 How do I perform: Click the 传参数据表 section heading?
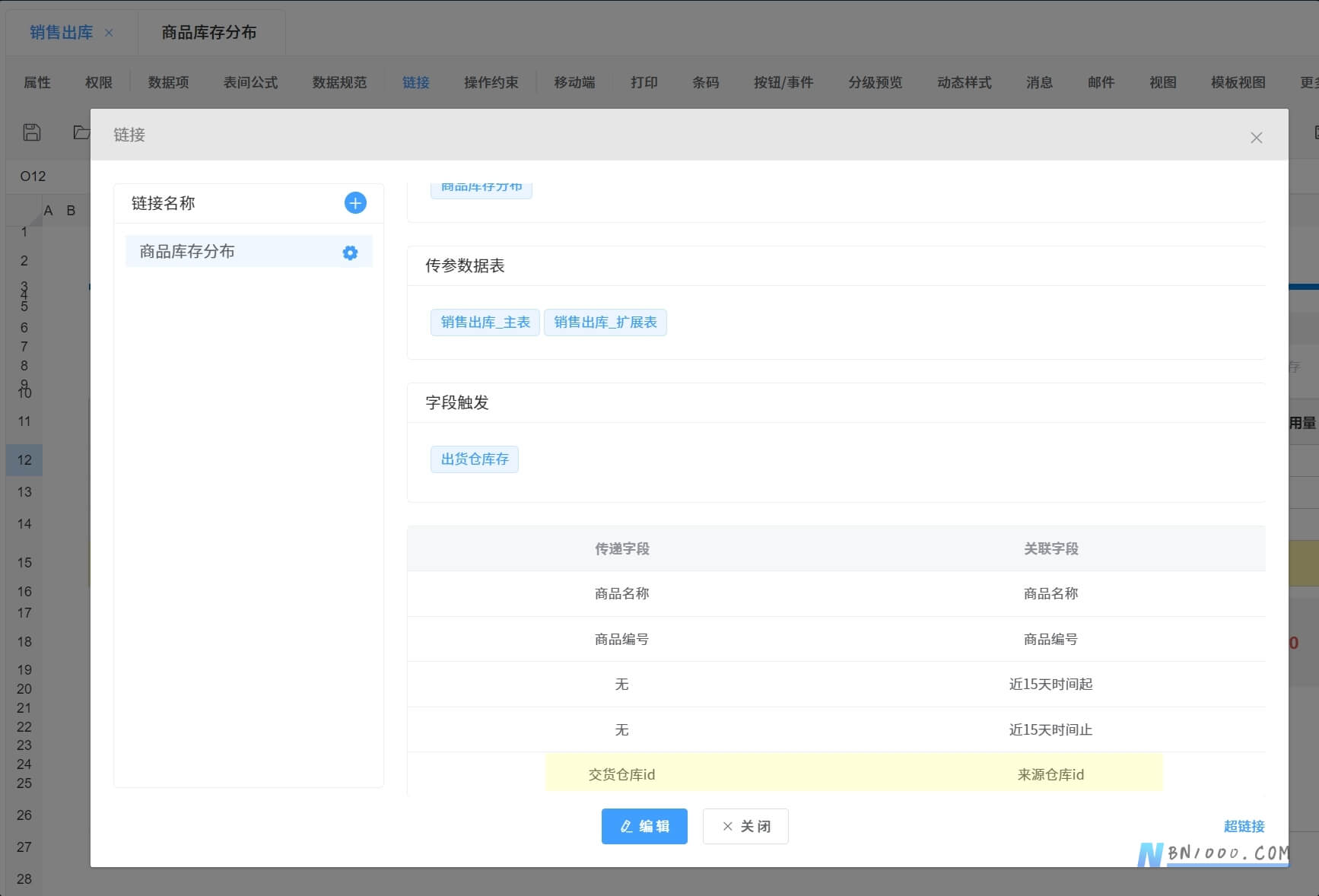[x=465, y=265]
